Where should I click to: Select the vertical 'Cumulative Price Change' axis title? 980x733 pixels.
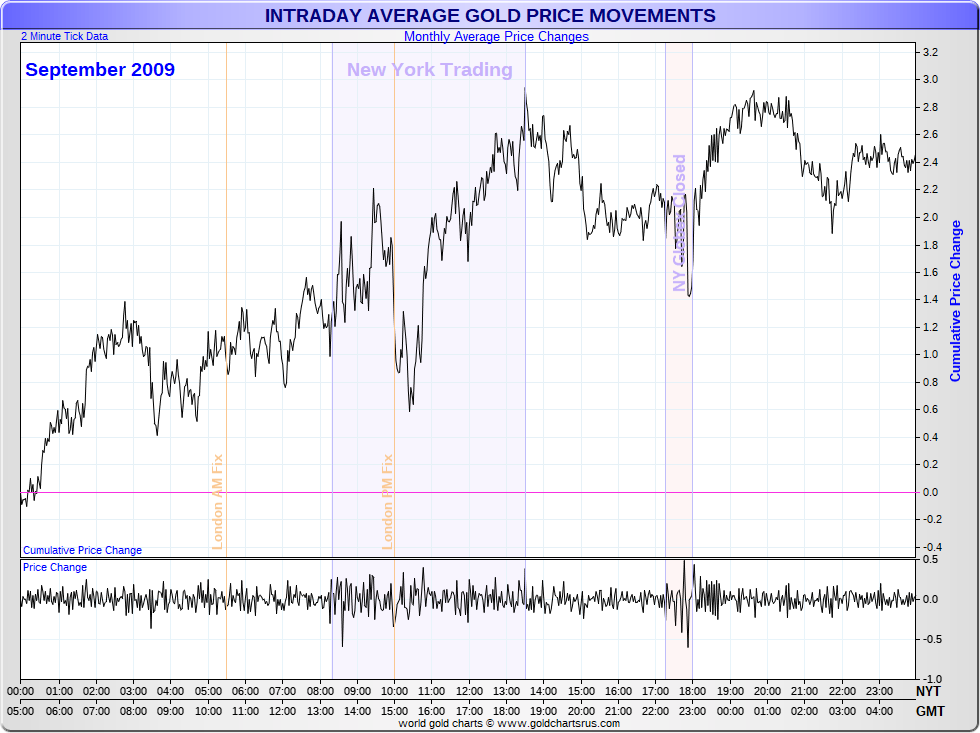pyautogui.click(x=955, y=301)
